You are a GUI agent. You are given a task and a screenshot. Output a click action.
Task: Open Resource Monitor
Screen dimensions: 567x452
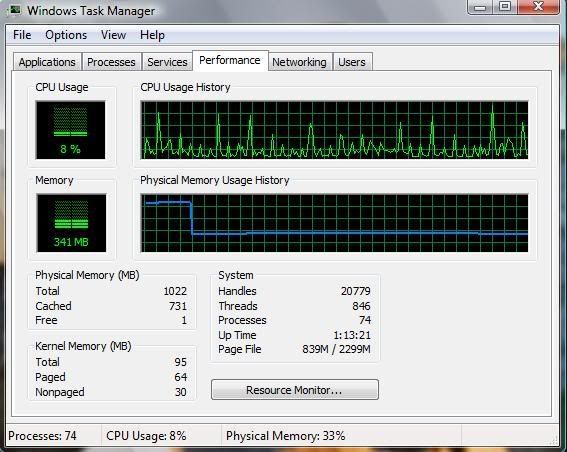295,390
